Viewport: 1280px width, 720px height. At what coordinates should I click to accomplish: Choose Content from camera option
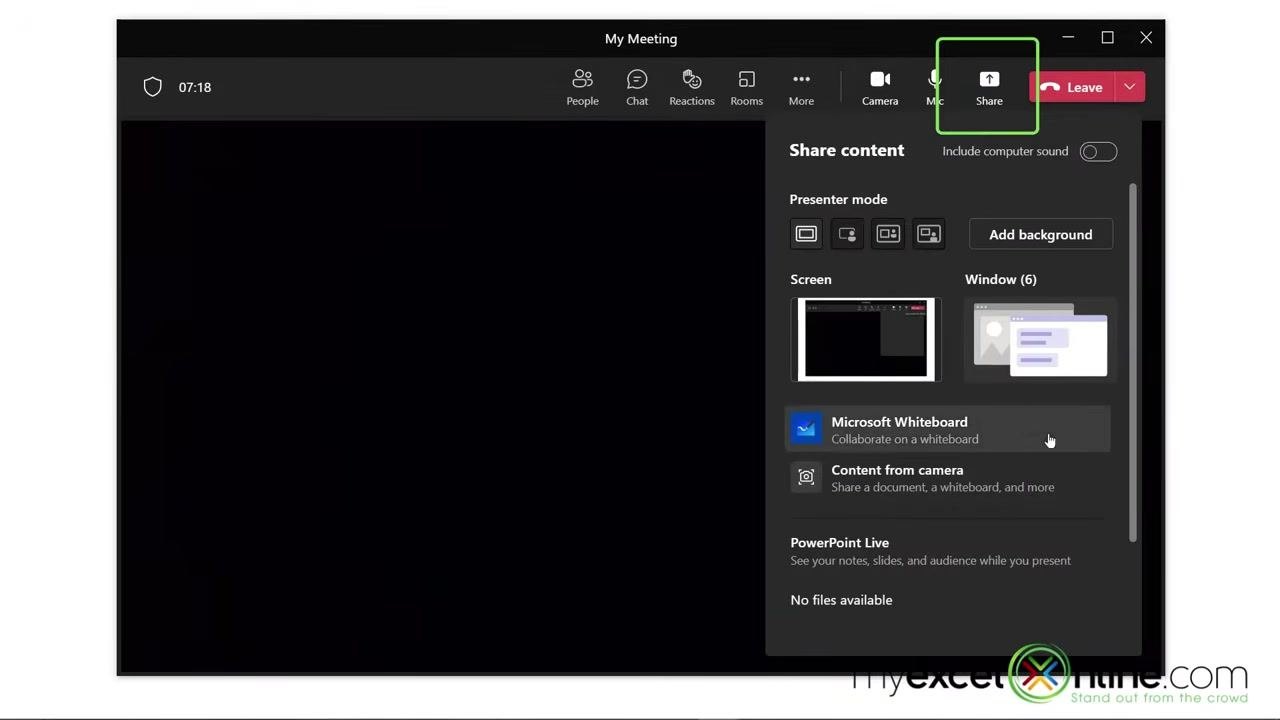coord(948,478)
